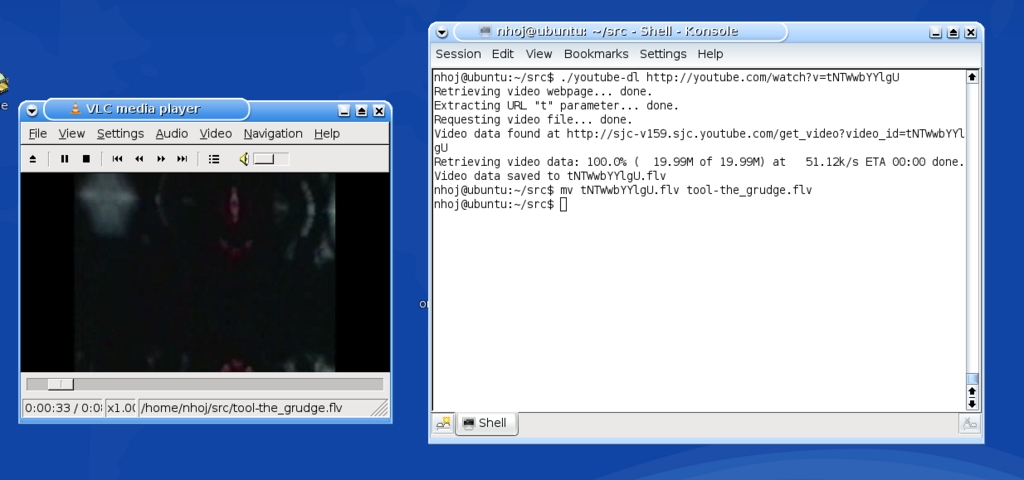Pause the video in VLC

(x=65, y=158)
